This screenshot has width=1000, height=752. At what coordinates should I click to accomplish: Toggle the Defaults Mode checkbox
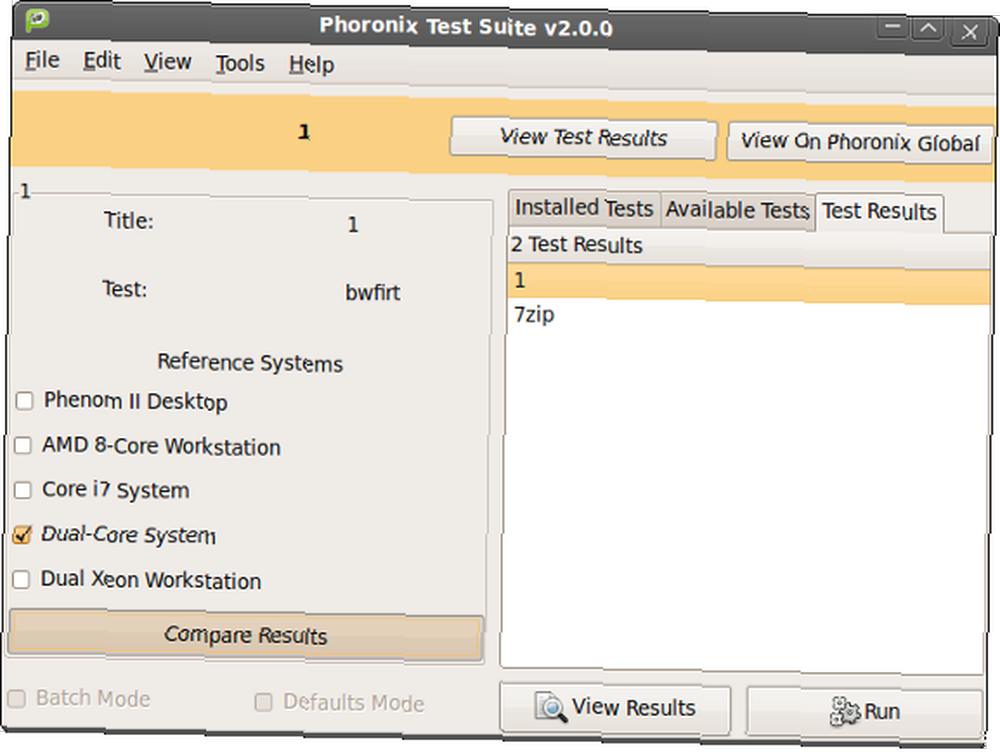click(263, 702)
